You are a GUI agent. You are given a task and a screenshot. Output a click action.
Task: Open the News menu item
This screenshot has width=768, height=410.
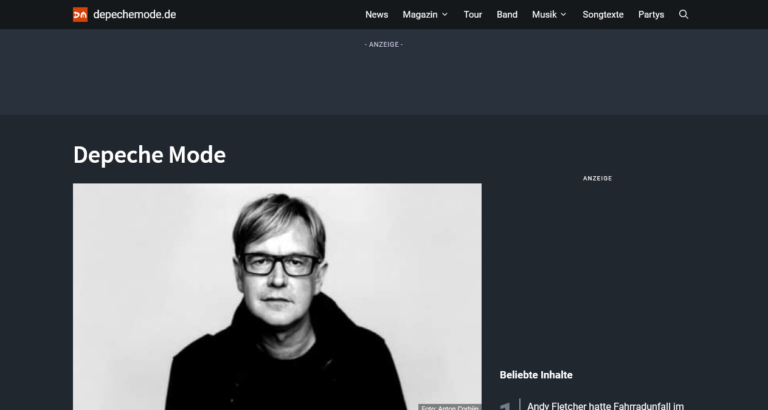[x=377, y=15]
